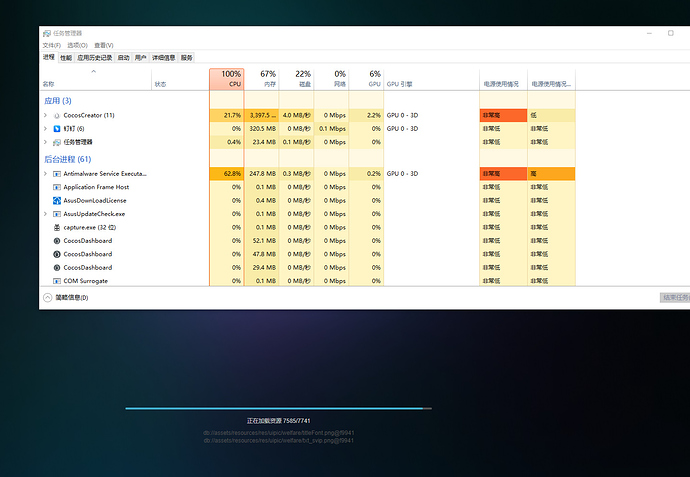Open the 文件(F) menu
690x477 pixels.
click(x=51, y=45)
